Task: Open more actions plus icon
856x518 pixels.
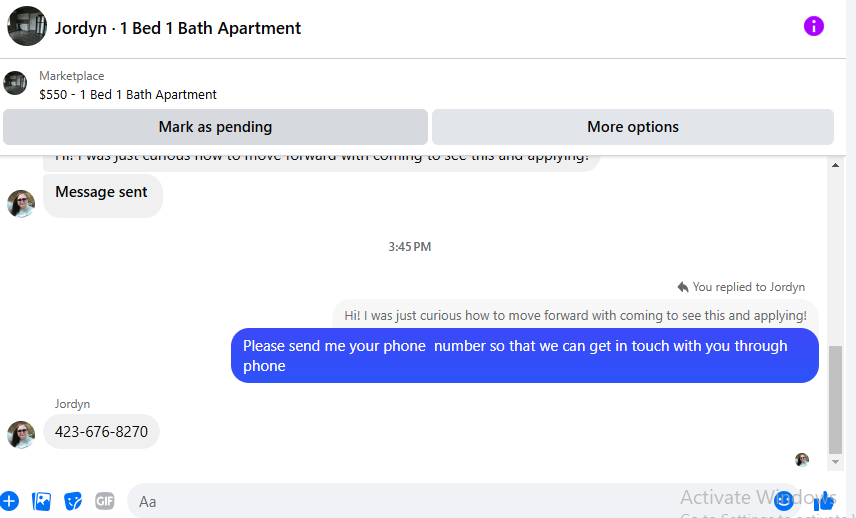Action: [x=9, y=501]
